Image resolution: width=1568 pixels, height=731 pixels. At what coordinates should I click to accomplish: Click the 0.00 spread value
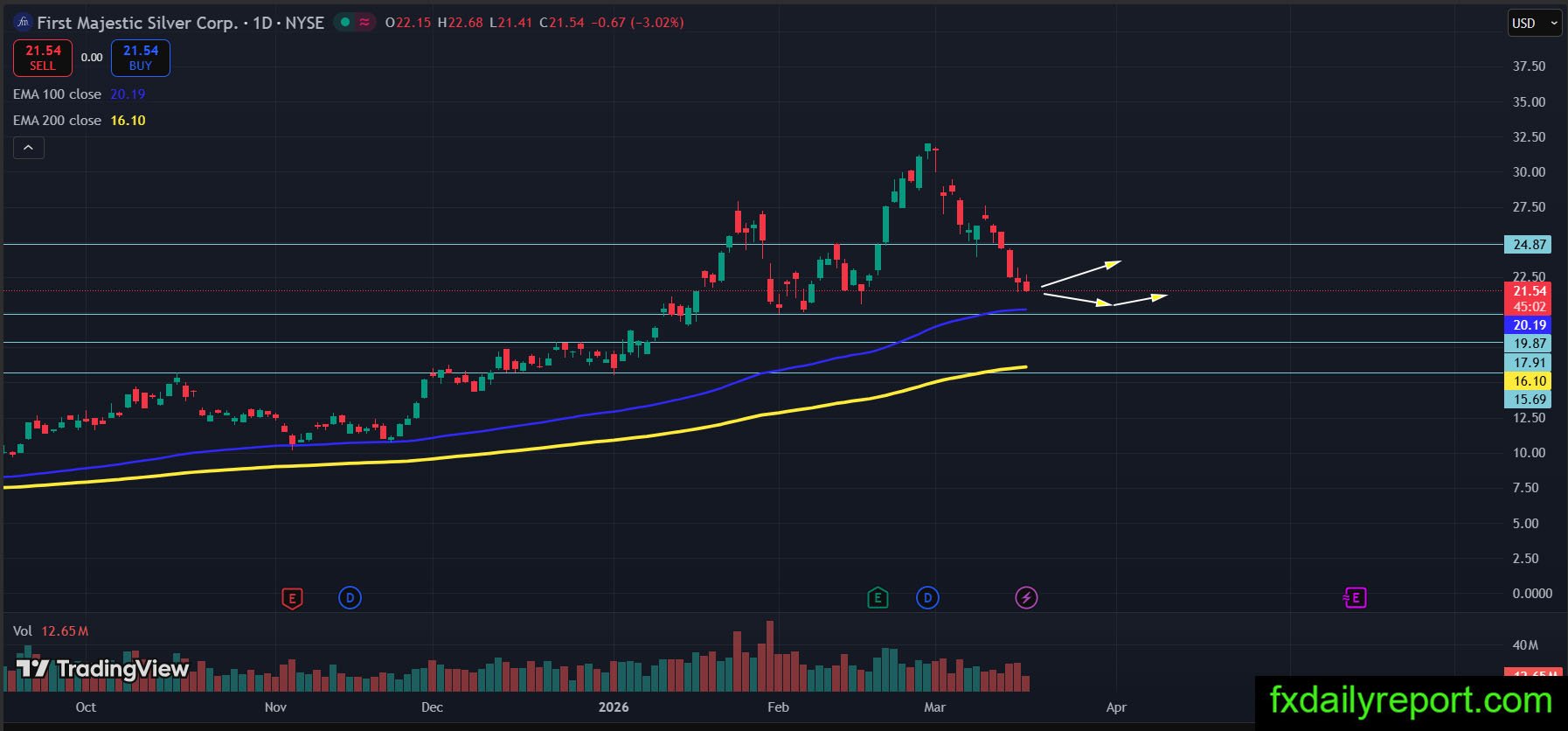(92, 58)
